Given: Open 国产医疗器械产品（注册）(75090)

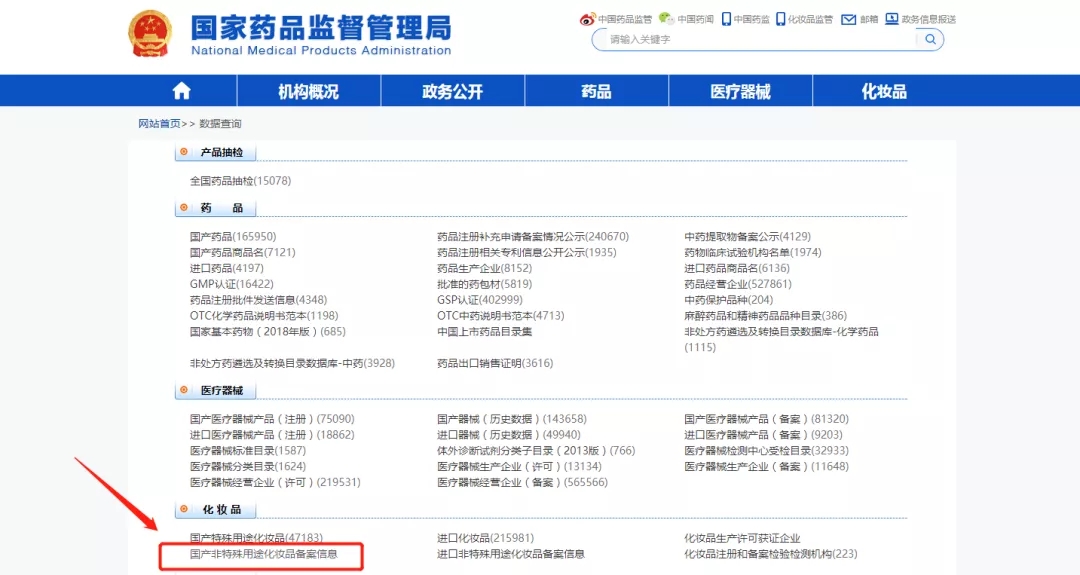Looking at the screenshot, I should (x=272, y=419).
